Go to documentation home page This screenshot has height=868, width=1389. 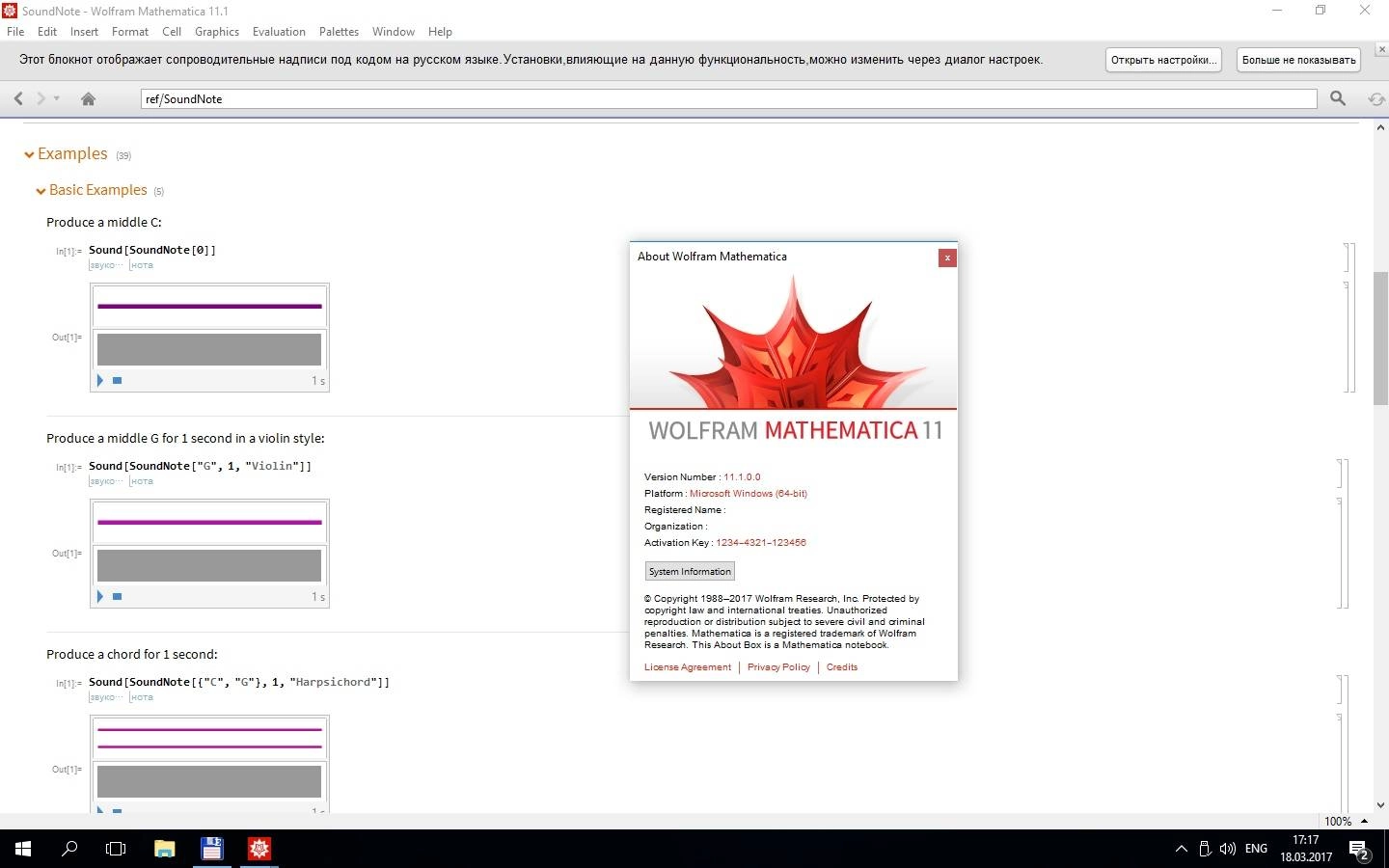pos(88,98)
